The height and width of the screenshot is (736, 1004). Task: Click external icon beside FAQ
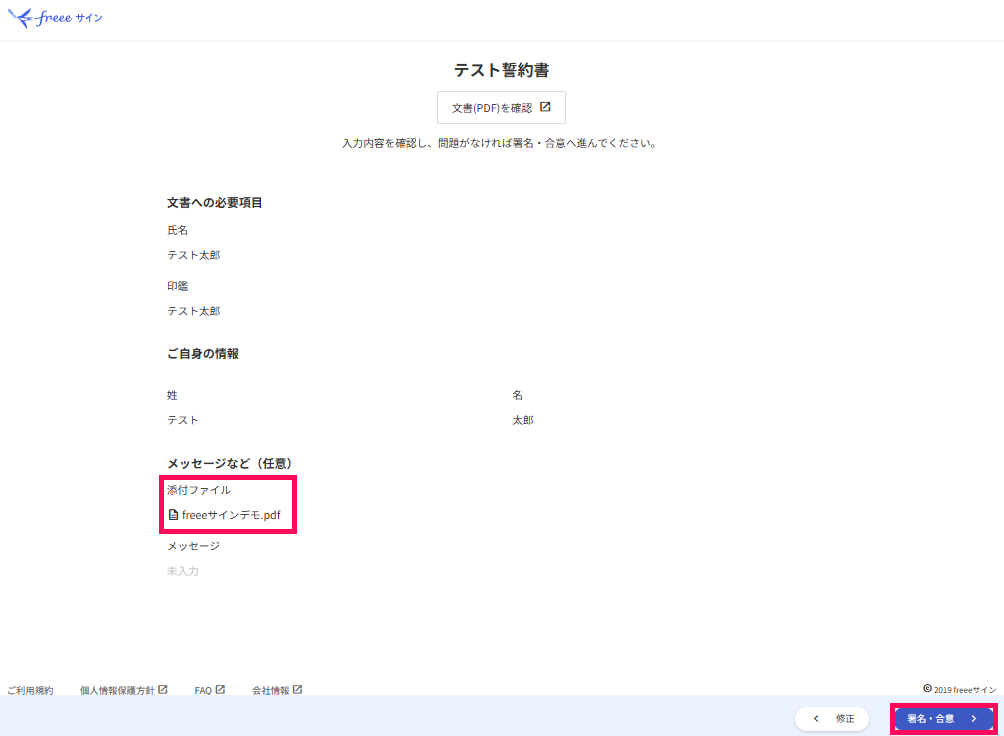[x=220, y=690]
